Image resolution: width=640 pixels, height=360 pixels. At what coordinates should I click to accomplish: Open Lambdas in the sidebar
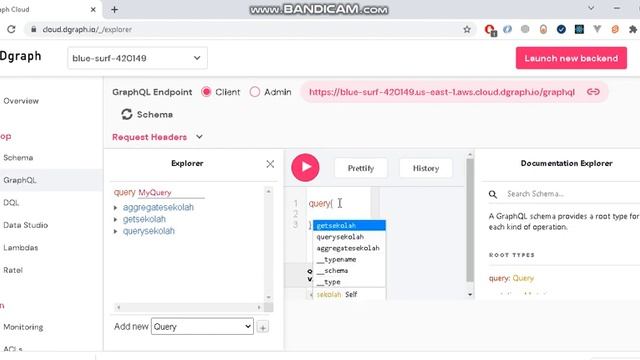(x=20, y=247)
